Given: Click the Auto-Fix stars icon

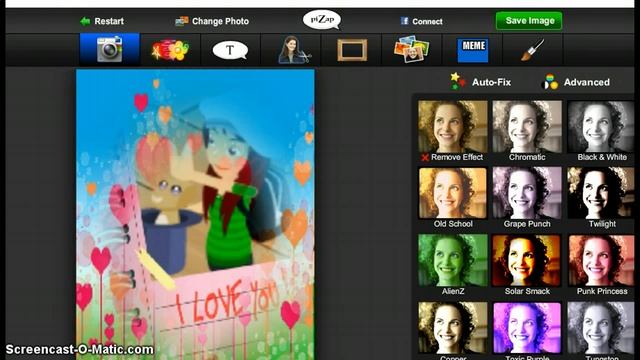Looking at the screenshot, I should click(x=458, y=81).
